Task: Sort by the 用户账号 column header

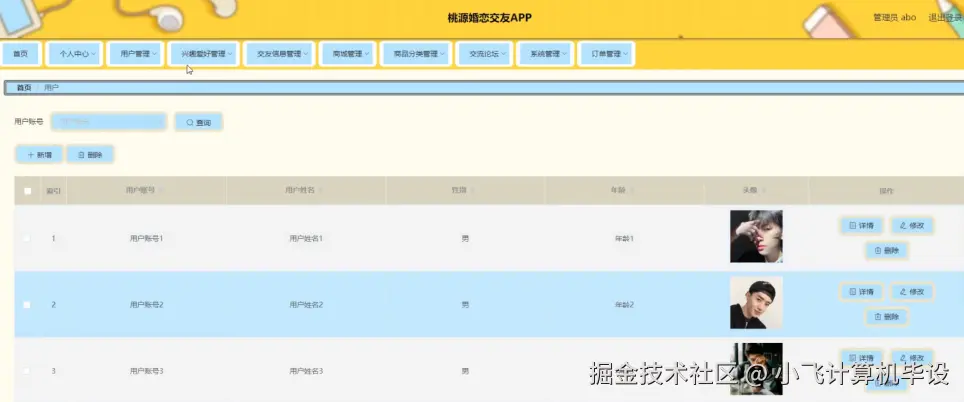Action: point(146,191)
